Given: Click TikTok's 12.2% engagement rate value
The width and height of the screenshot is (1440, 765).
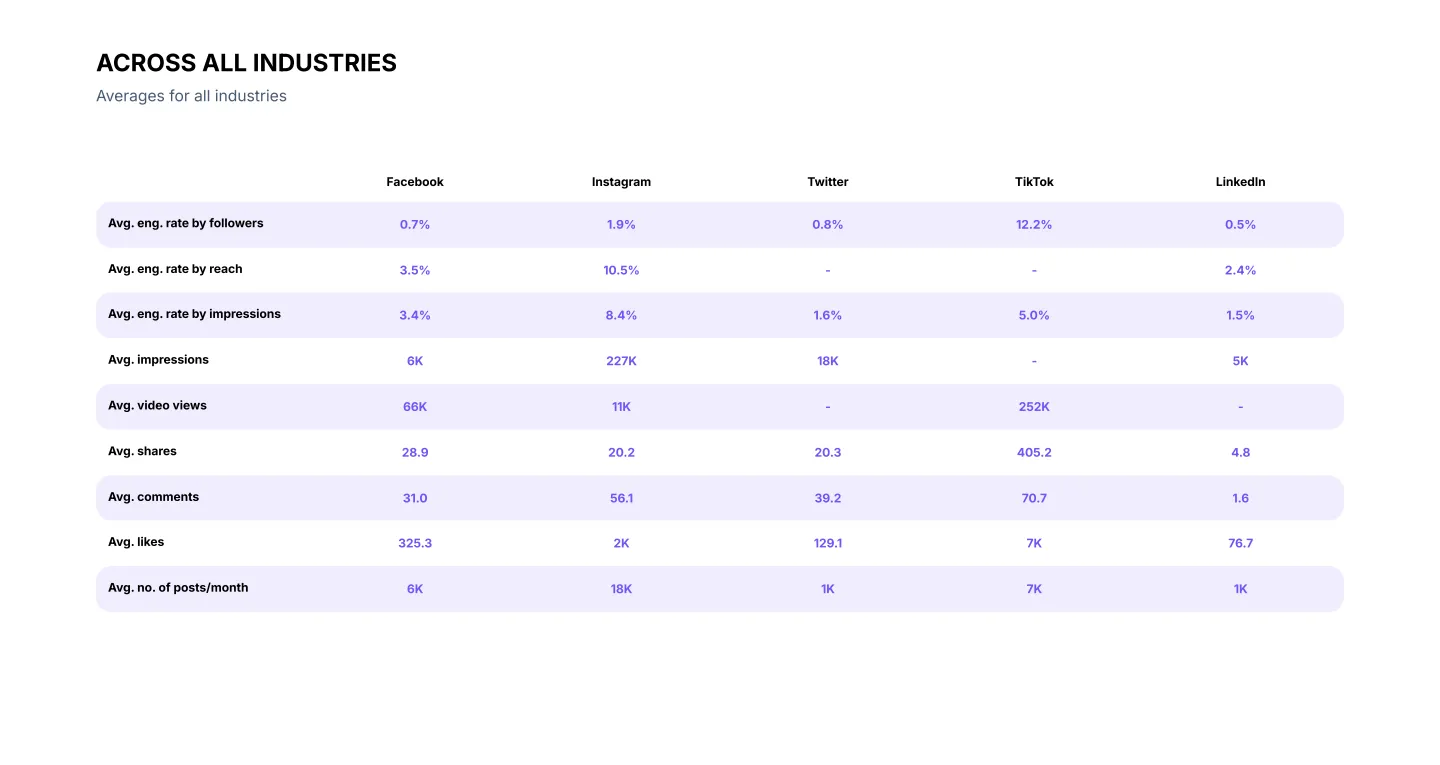Looking at the screenshot, I should click(1034, 225).
